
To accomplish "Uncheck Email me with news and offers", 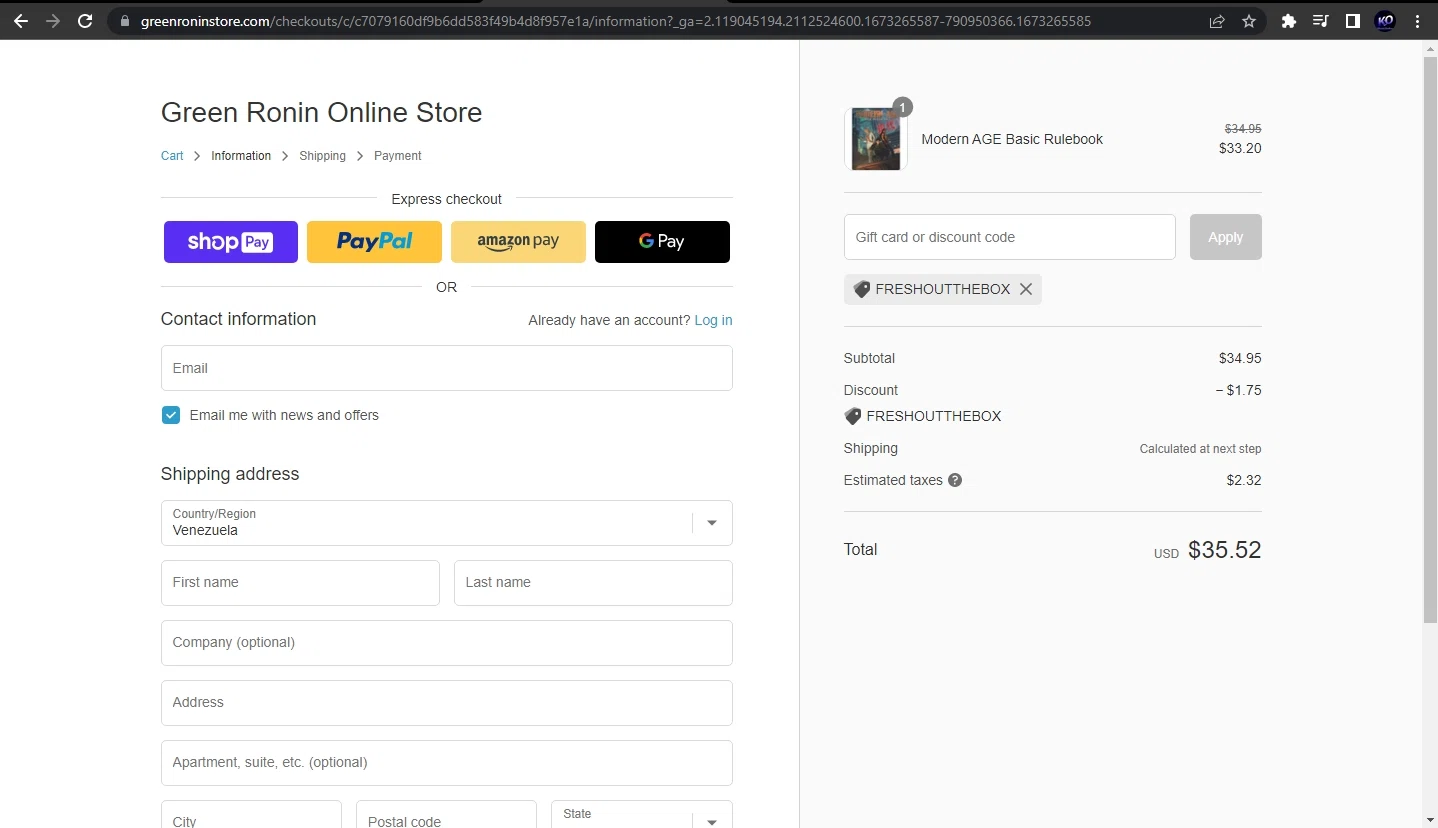I will (x=171, y=415).
